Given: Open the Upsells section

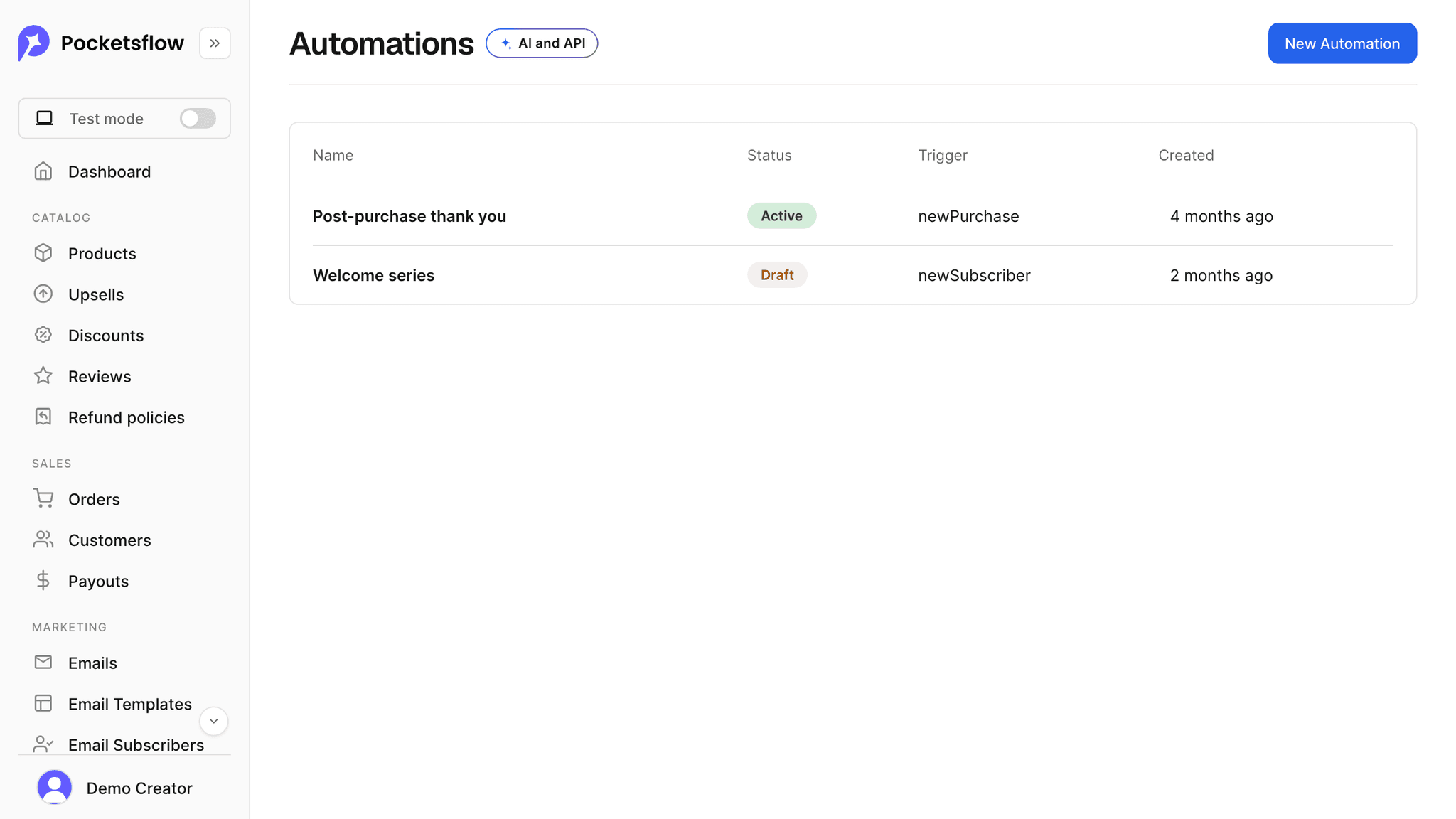Looking at the screenshot, I should pyautogui.click(x=96, y=294).
